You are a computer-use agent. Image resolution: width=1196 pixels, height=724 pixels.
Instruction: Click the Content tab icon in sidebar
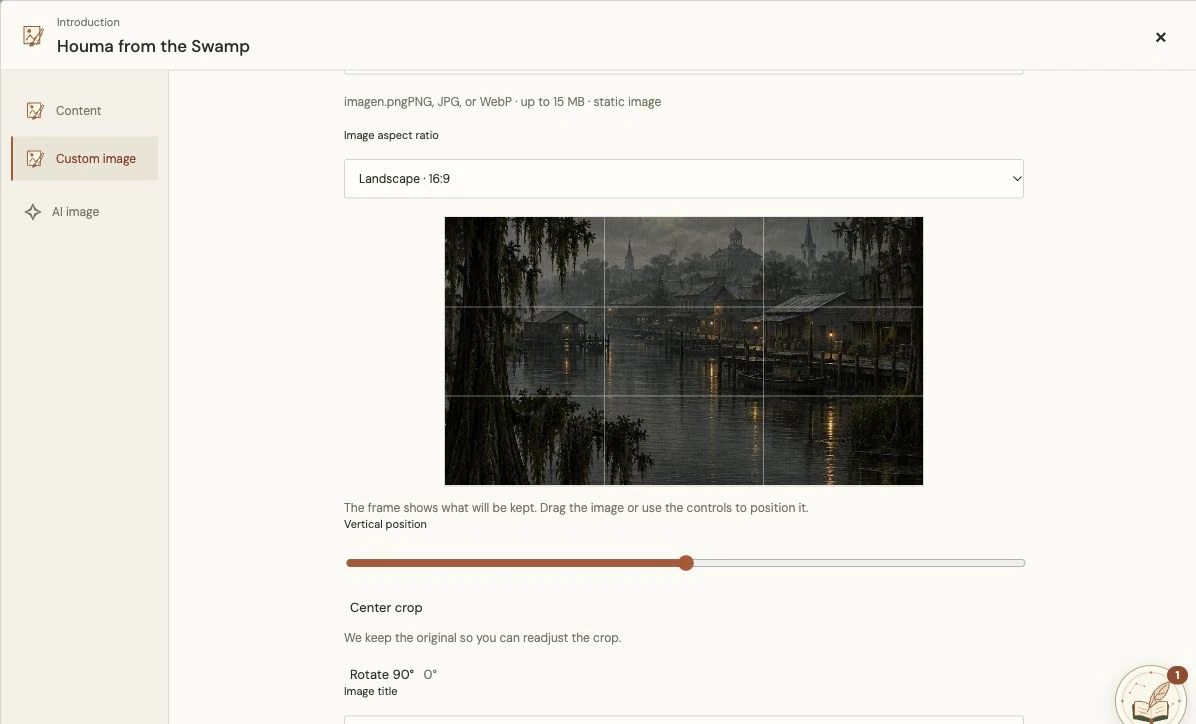coord(35,111)
